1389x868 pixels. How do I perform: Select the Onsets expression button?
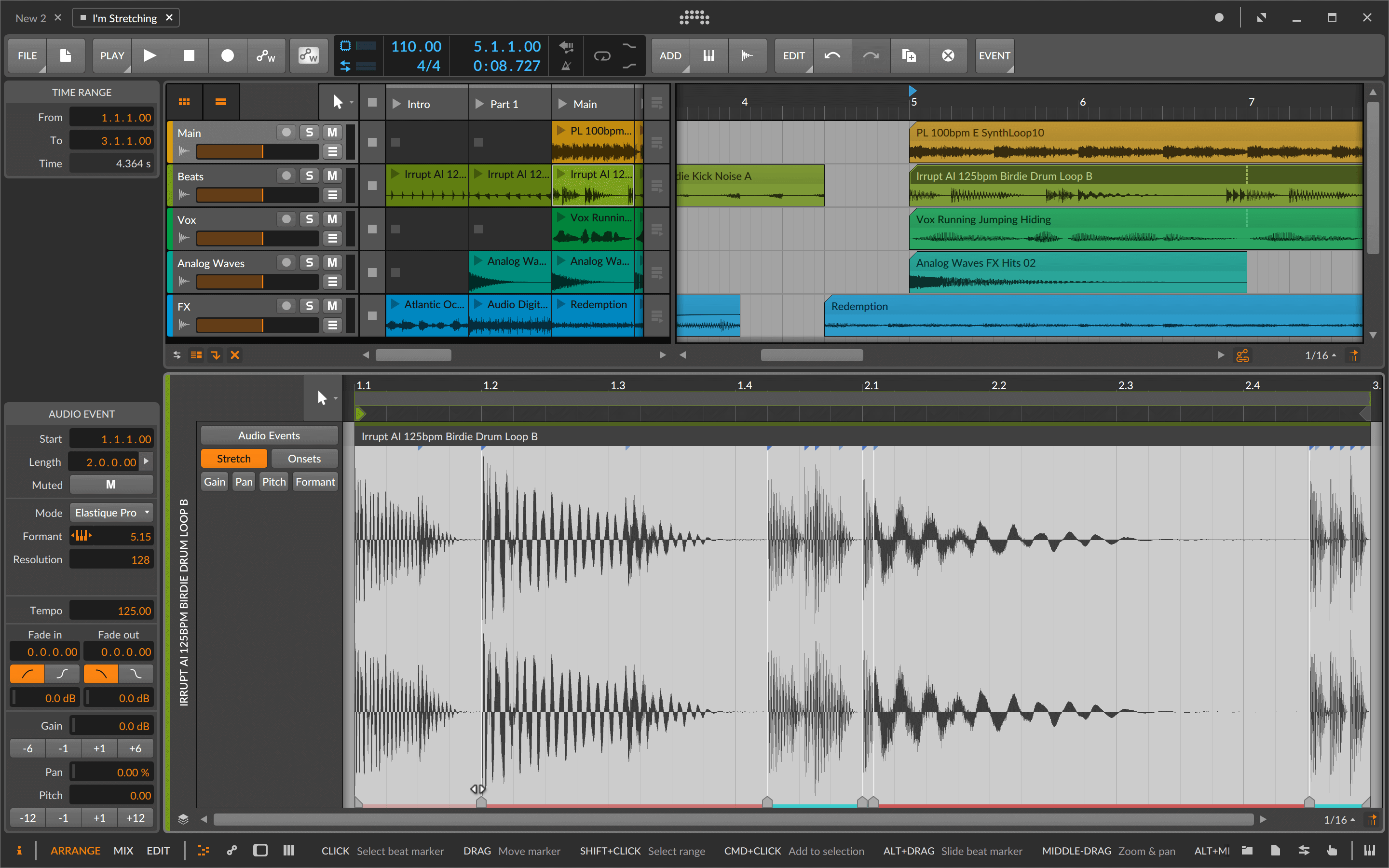(304, 459)
